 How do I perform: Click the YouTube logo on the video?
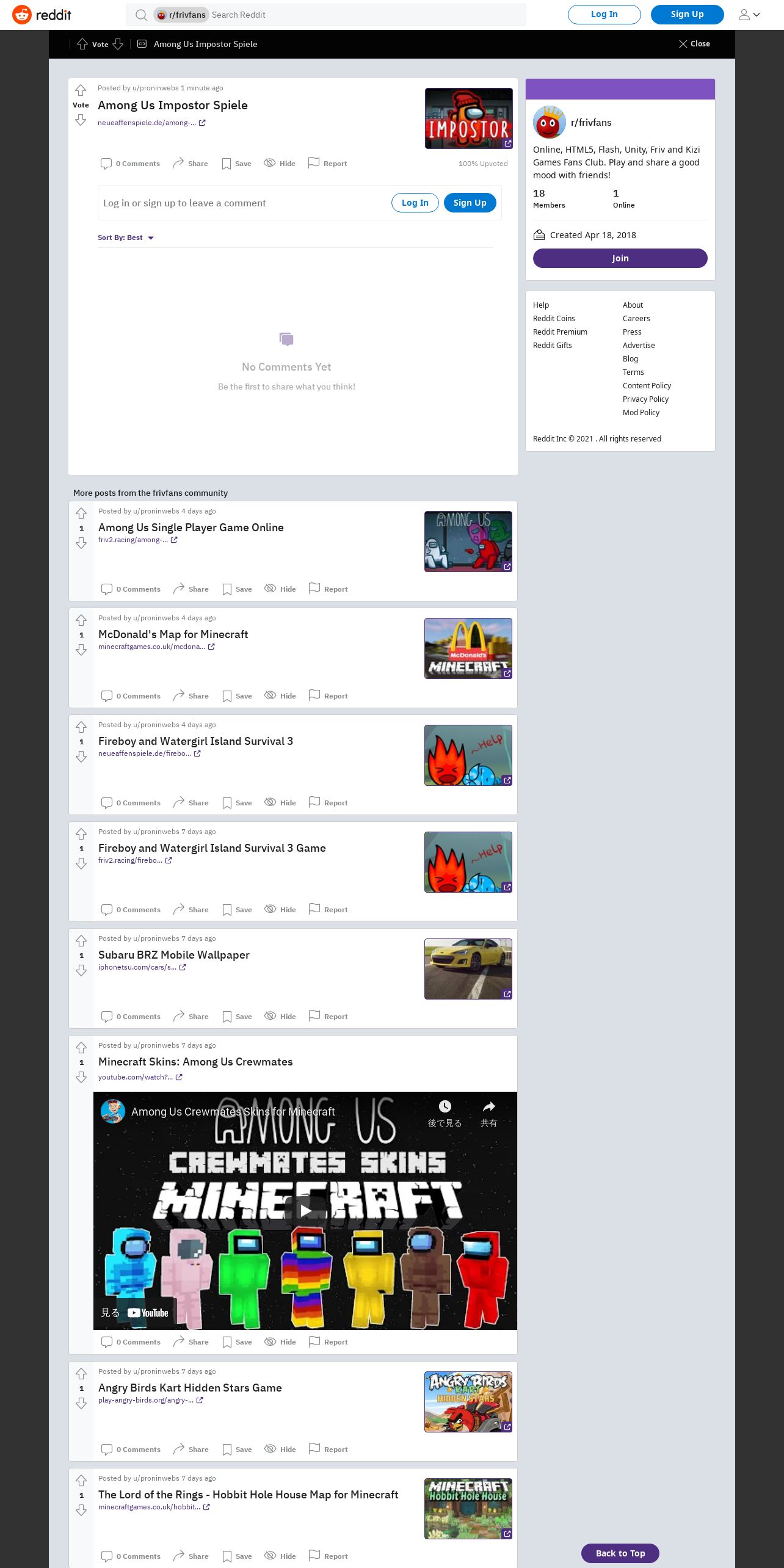[148, 1313]
